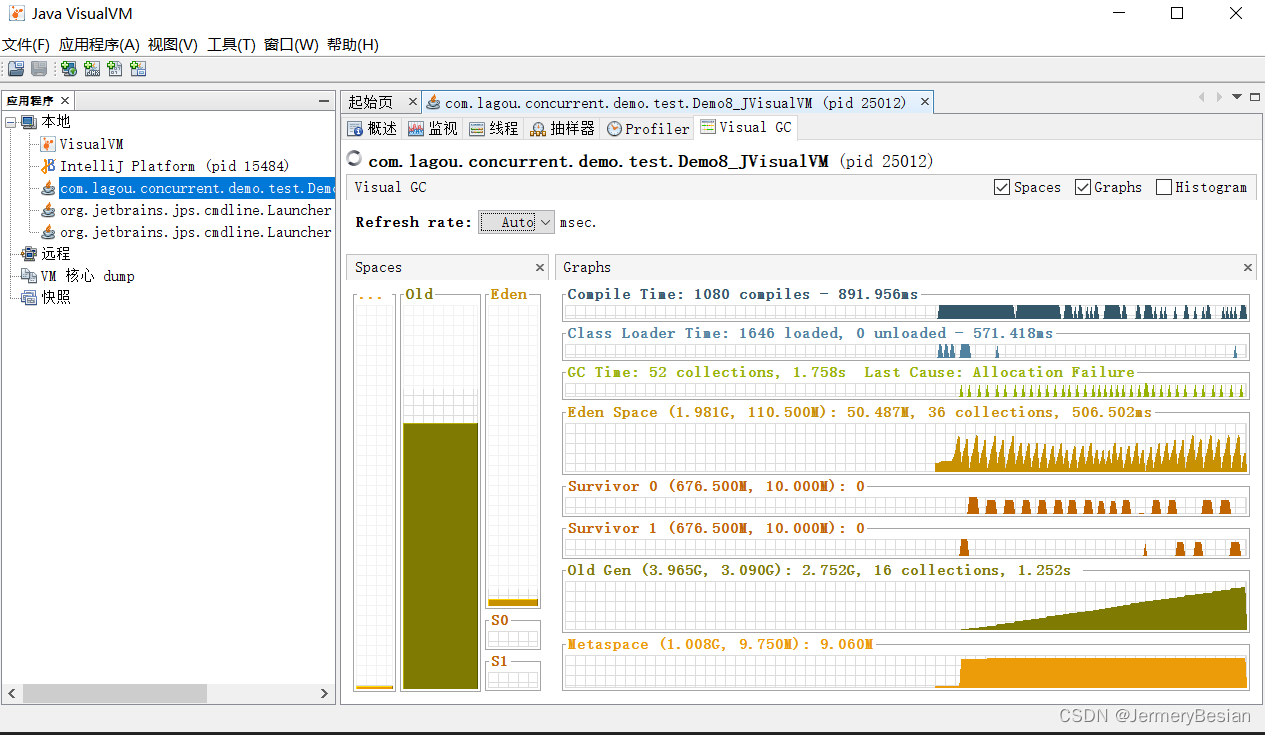Viewport: 1265px width, 735px height.
Task: Click the Add Remote Host toolbar icon
Action: coord(68,69)
